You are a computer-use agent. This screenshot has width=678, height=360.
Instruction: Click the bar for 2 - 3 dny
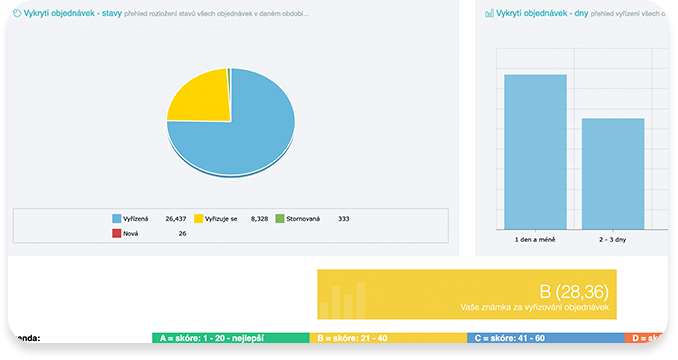point(613,174)
